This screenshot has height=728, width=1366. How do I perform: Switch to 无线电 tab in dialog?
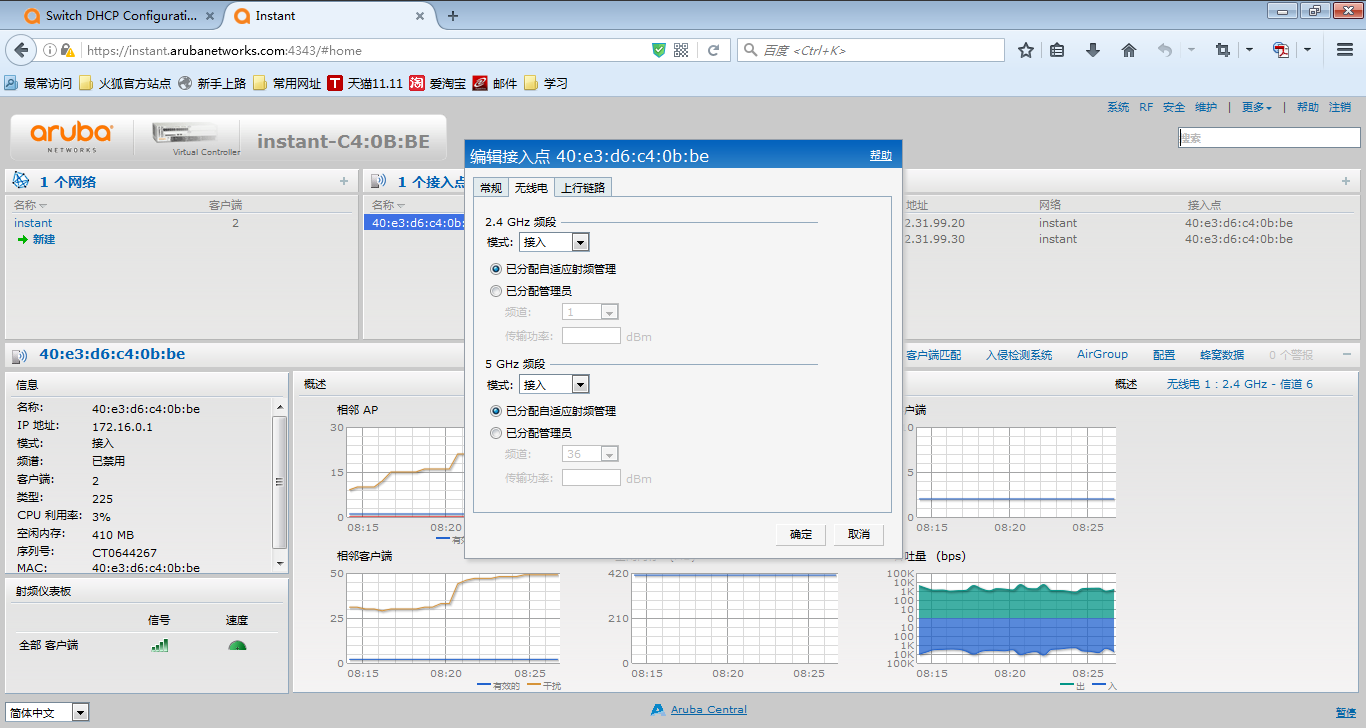tap(530, 187)
